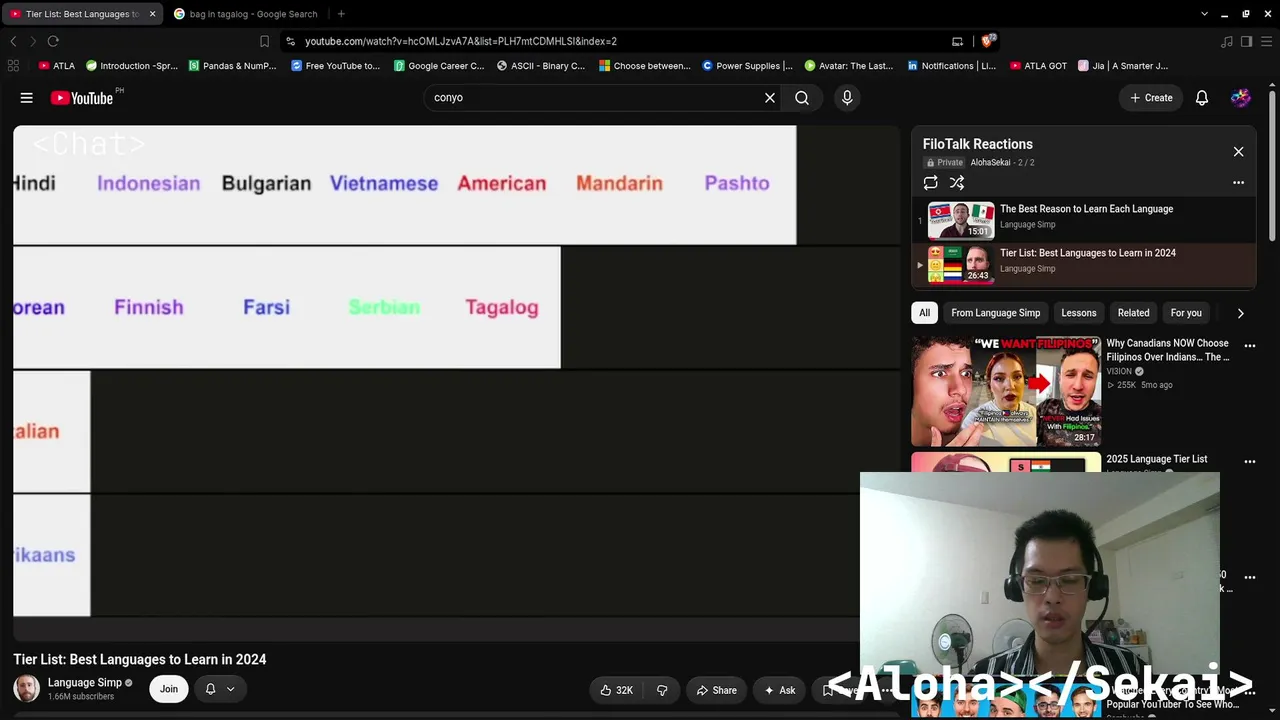Open the Language Simp channel name link
Image resolution: width=1280 pixels, height=720 pixels.
(x=85, y=683)
